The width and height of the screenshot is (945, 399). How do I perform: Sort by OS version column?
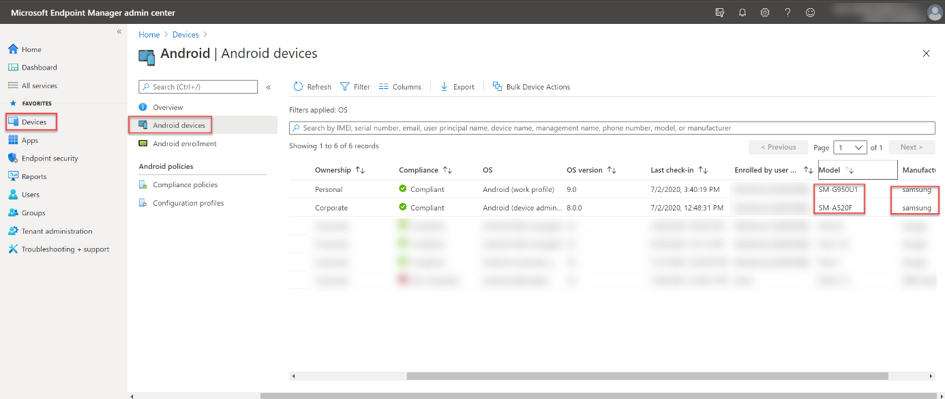(x=591, y=170)
